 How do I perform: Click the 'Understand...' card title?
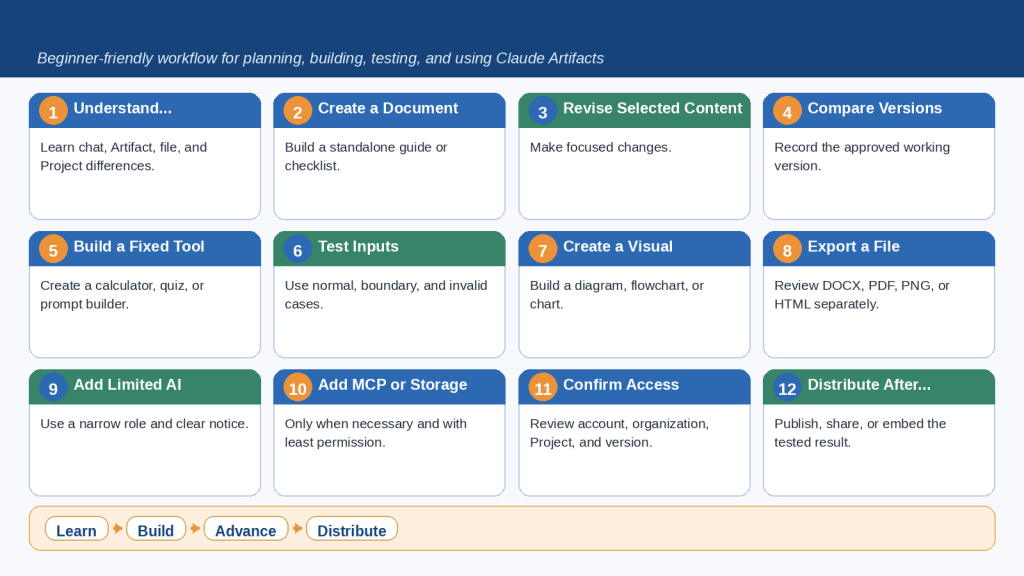pyautogui.click(x=123, y=108)
